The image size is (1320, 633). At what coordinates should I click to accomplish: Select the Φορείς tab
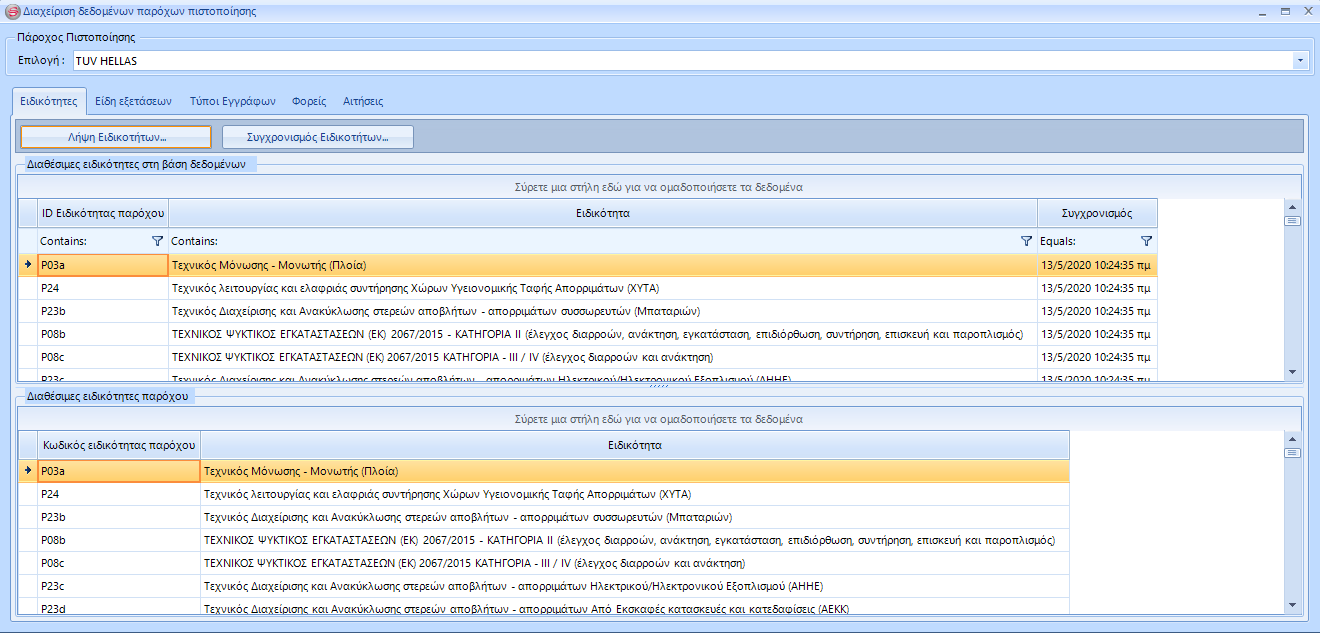pos(309,101)
